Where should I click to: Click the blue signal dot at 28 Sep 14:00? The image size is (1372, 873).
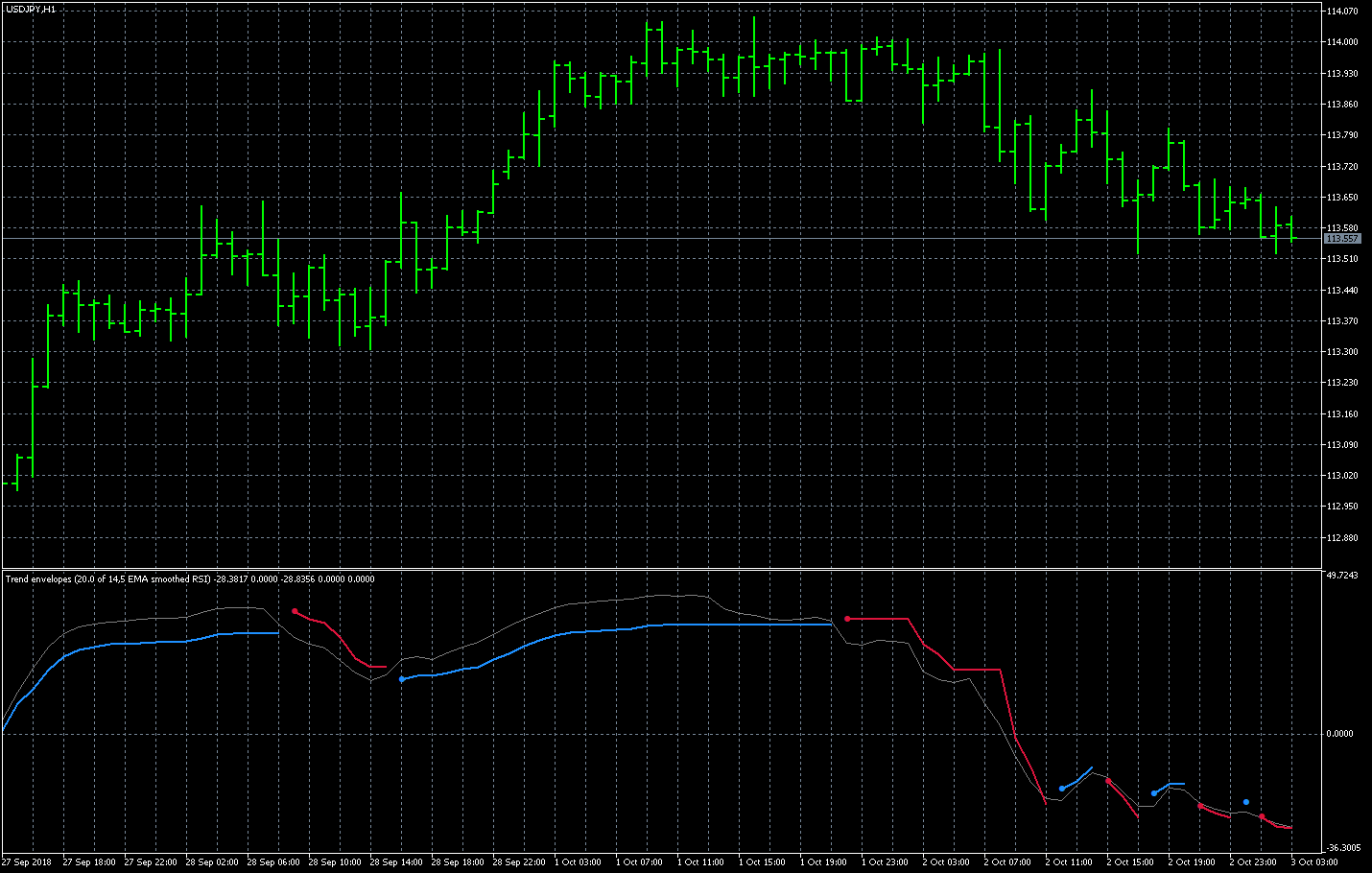(x=401, y=679)
